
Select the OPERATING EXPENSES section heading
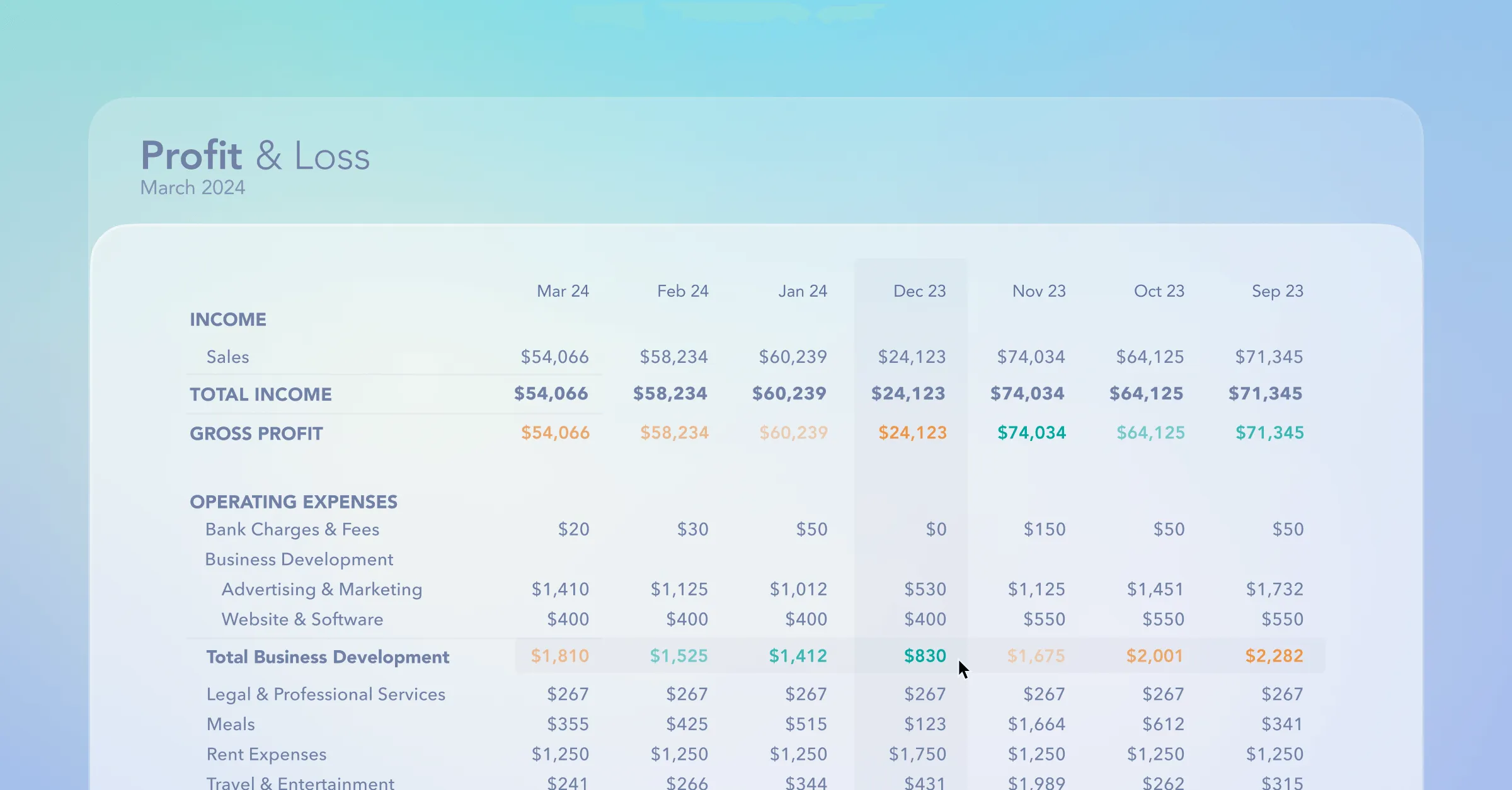[x=294, y=502]
